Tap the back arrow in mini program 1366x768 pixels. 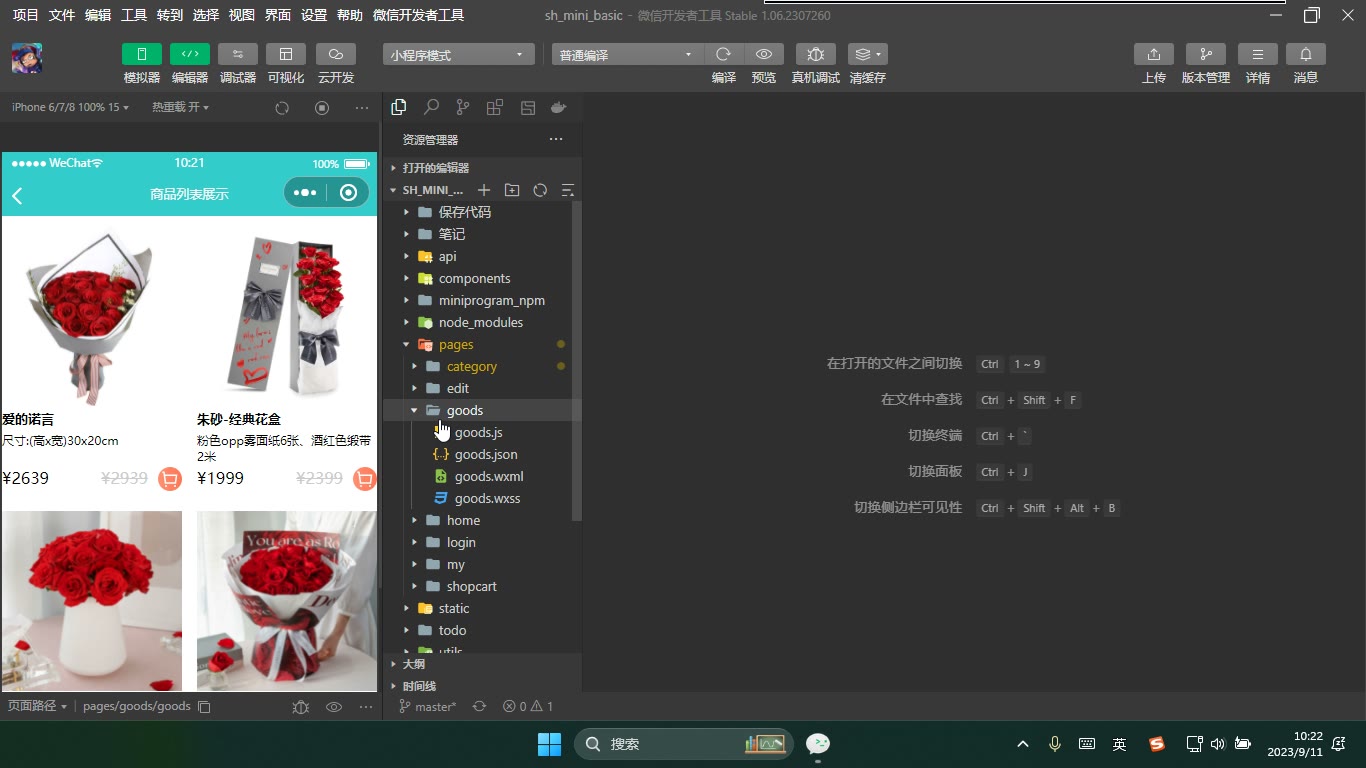click(x=17, y=195)
